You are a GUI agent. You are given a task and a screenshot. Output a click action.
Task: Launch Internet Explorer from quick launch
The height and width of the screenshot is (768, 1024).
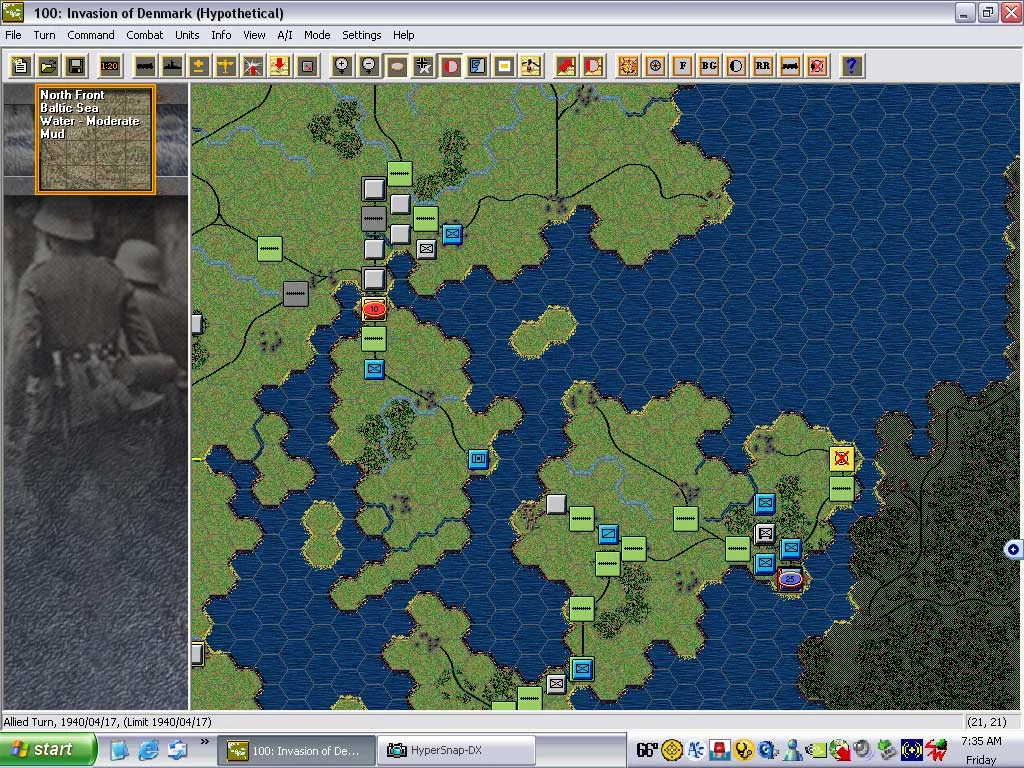tap(148, 750)
